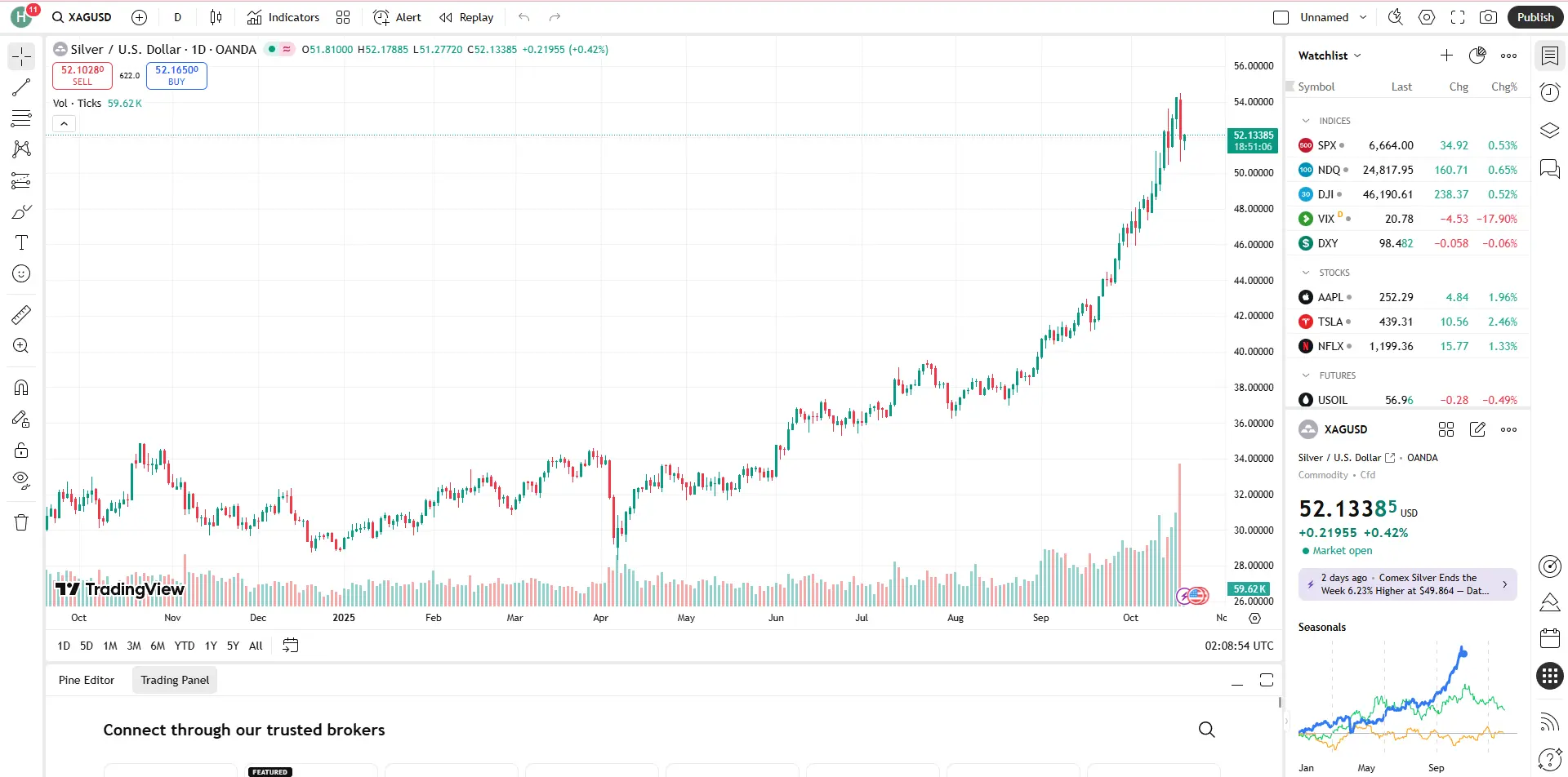Click the trash remove objects icon
This screenshot has width=1568, height=777.
(21, 522)
